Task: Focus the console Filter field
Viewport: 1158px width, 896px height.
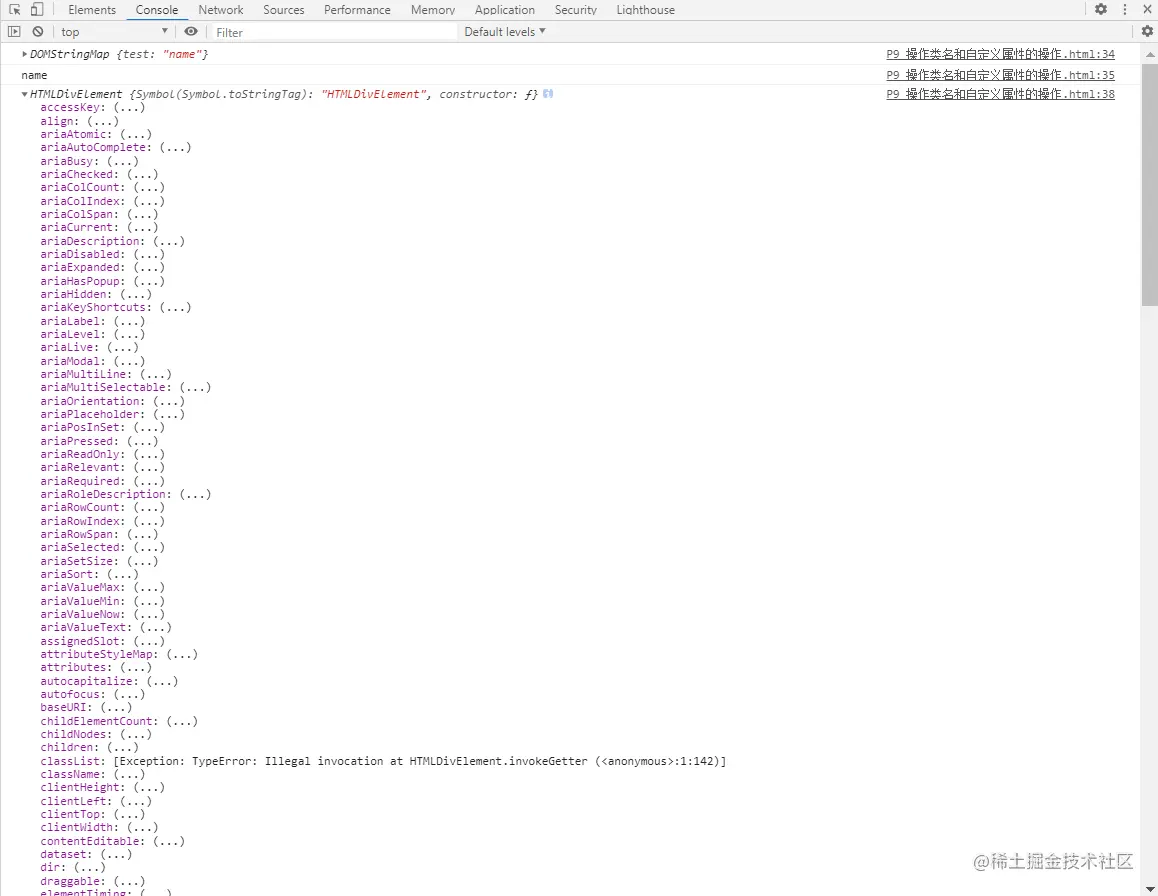Action: (x=334, y=32)
